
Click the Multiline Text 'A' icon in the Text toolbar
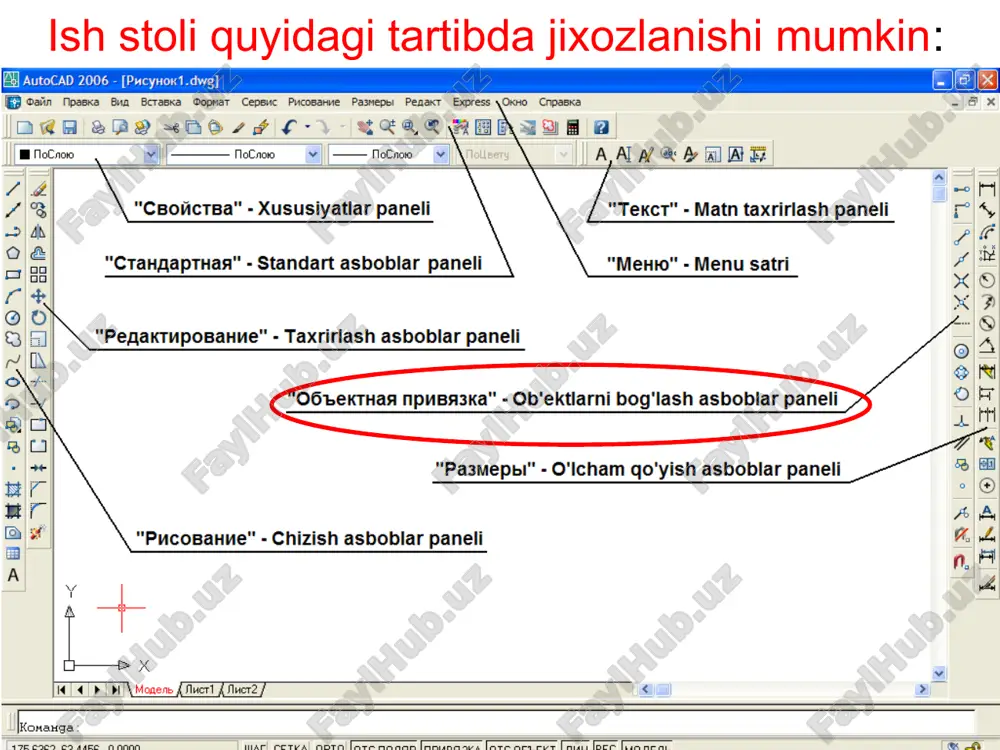pyautogui.click(x=601, y=154)
